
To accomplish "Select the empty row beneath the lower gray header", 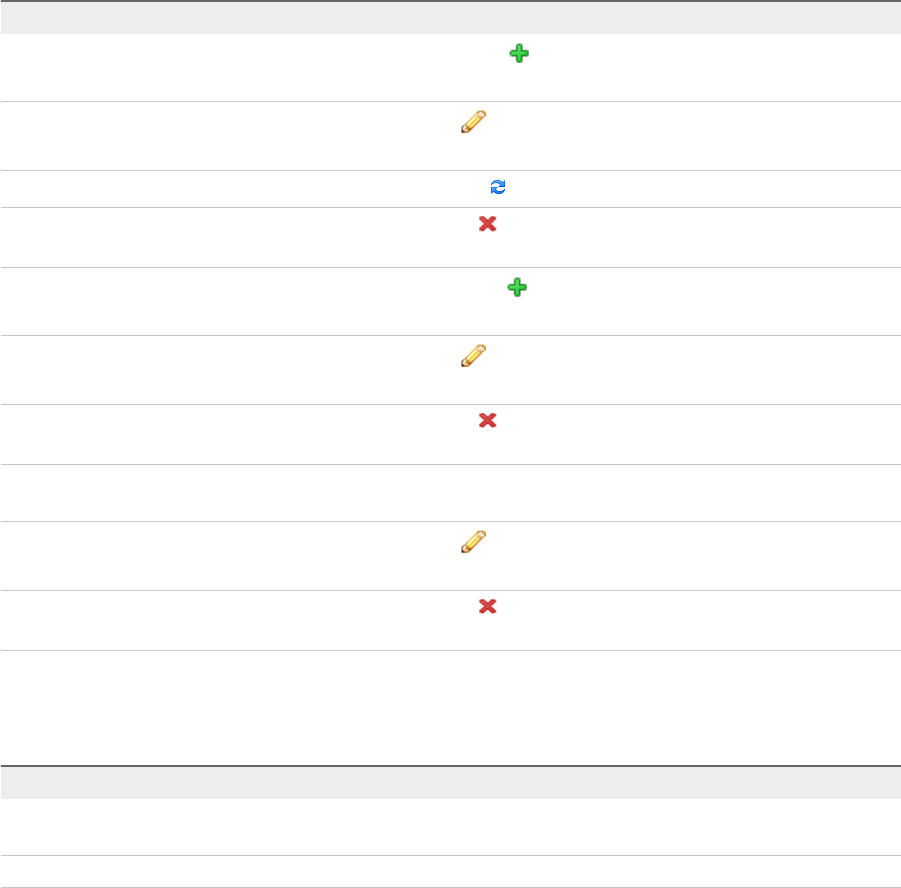I will [450, 827].
